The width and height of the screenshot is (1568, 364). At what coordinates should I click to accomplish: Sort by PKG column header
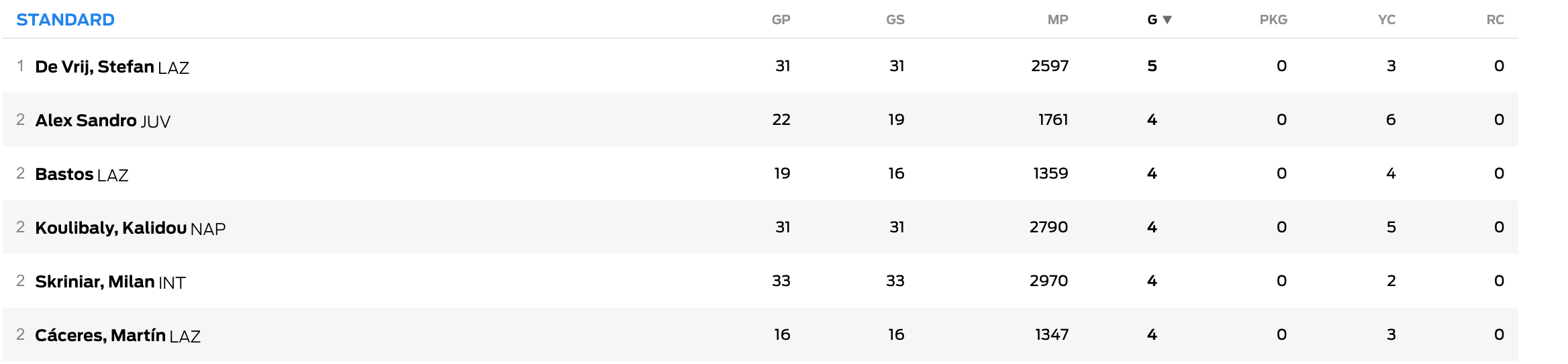coord(1273,20)
